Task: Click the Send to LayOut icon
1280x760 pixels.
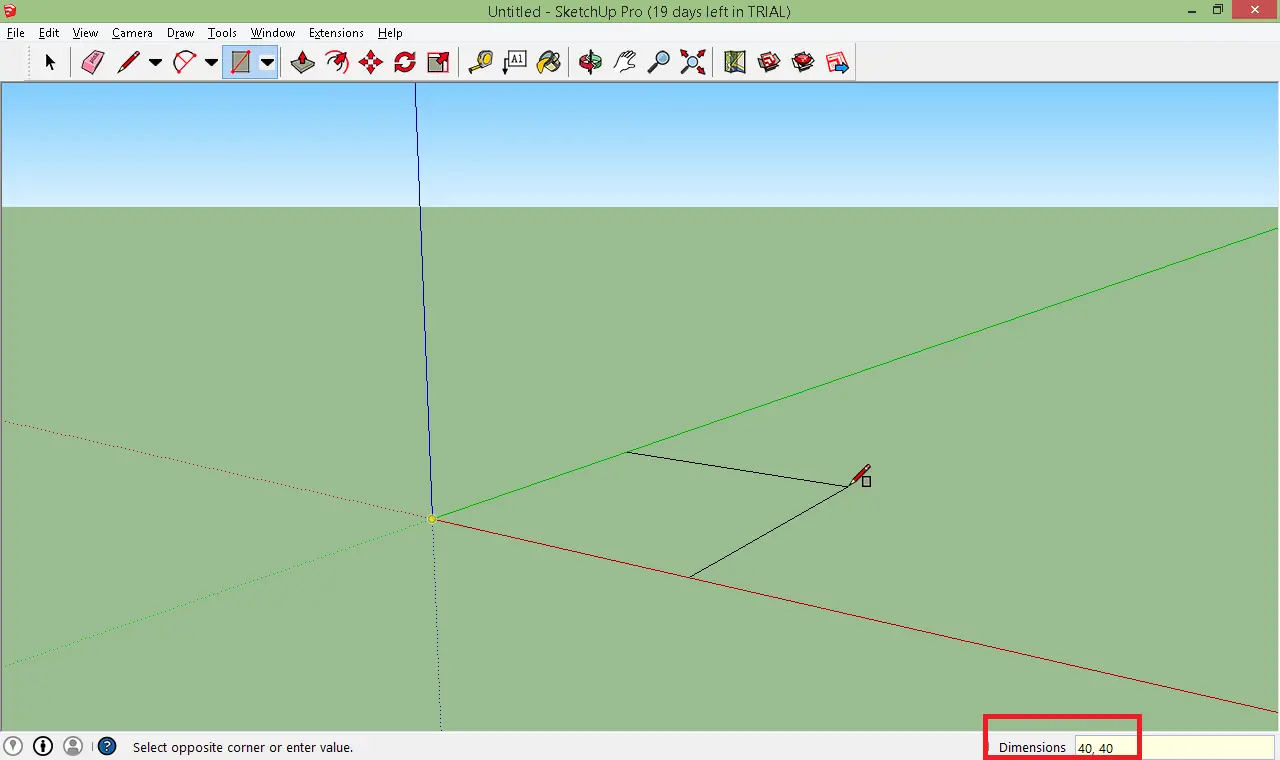Action: tap(837, 62)
